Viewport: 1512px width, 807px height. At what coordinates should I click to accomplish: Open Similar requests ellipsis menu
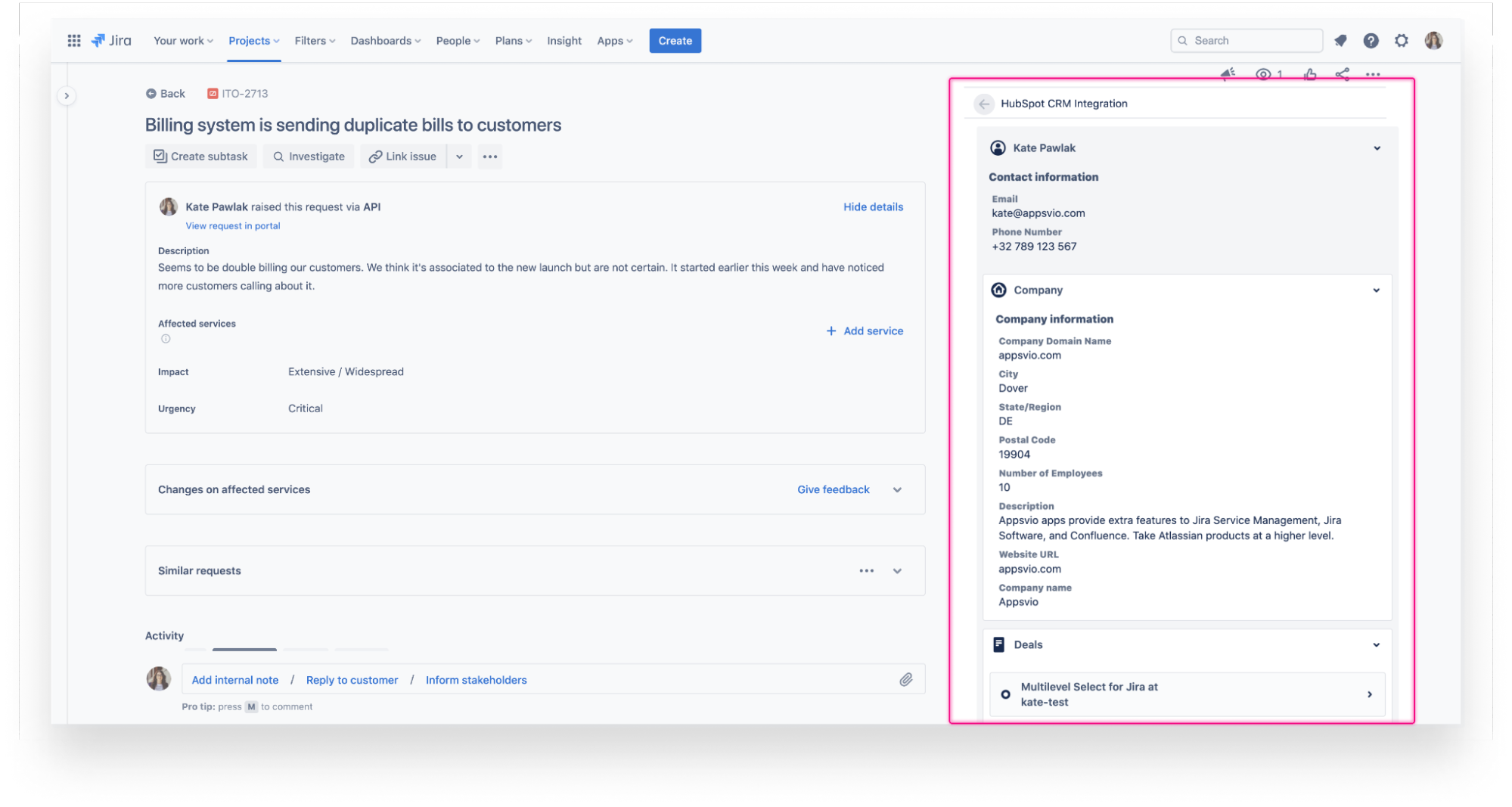coord(867,571)
